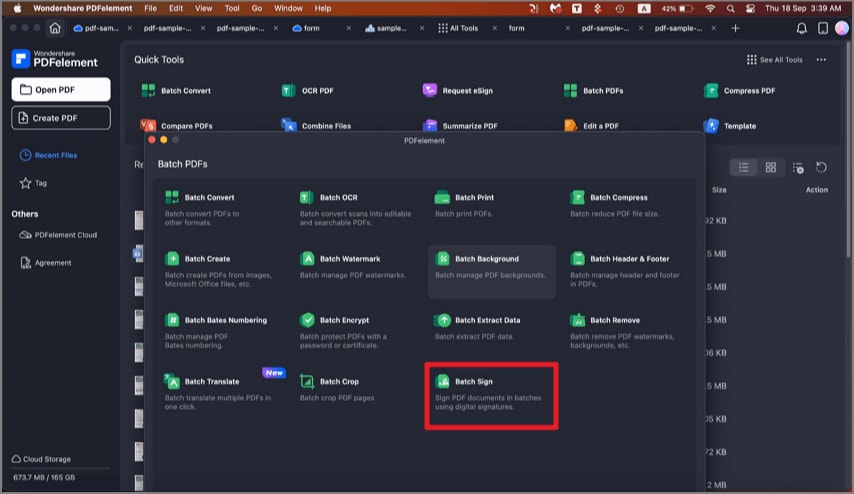Click the user profile avatar

841,28
